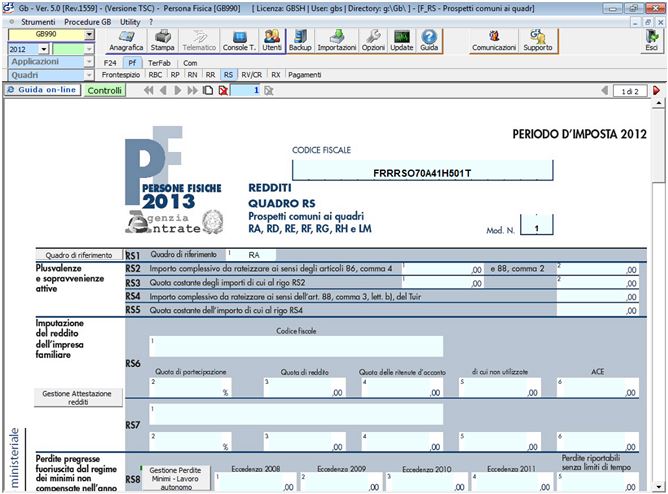Open the RX quadro tab
Viewport: 668px width, 494px height.
point(276,75)
